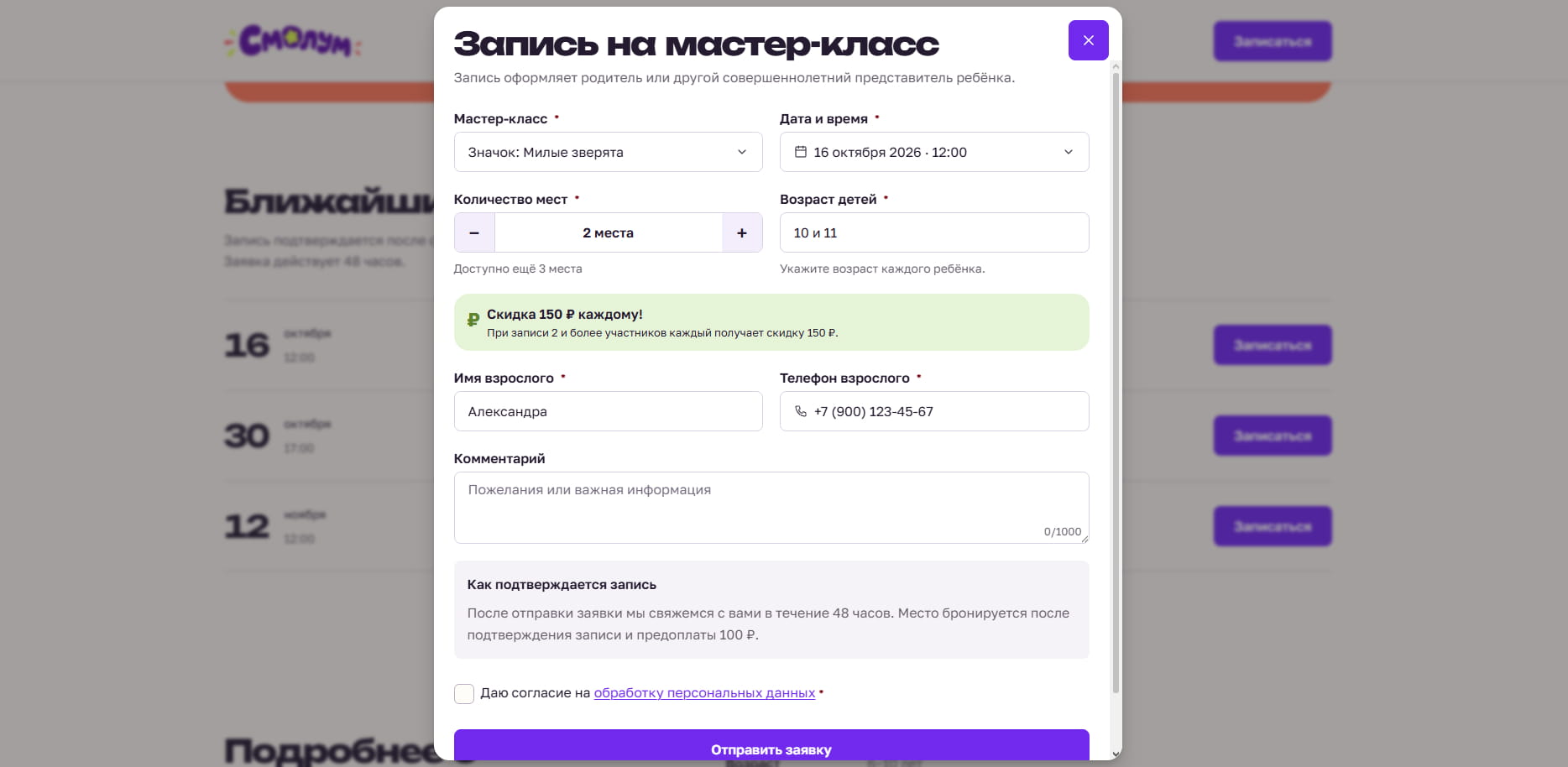Click the ruble icon in the discount banner

pos(473,319)
